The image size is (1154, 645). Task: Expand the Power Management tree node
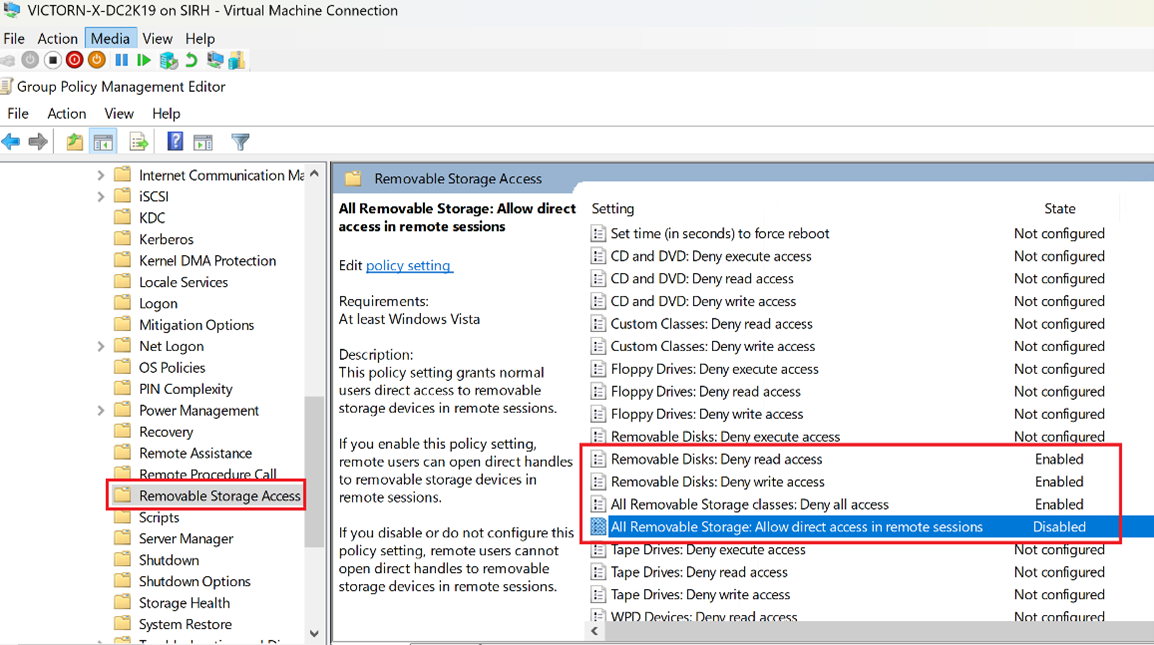tap(100, 409)
